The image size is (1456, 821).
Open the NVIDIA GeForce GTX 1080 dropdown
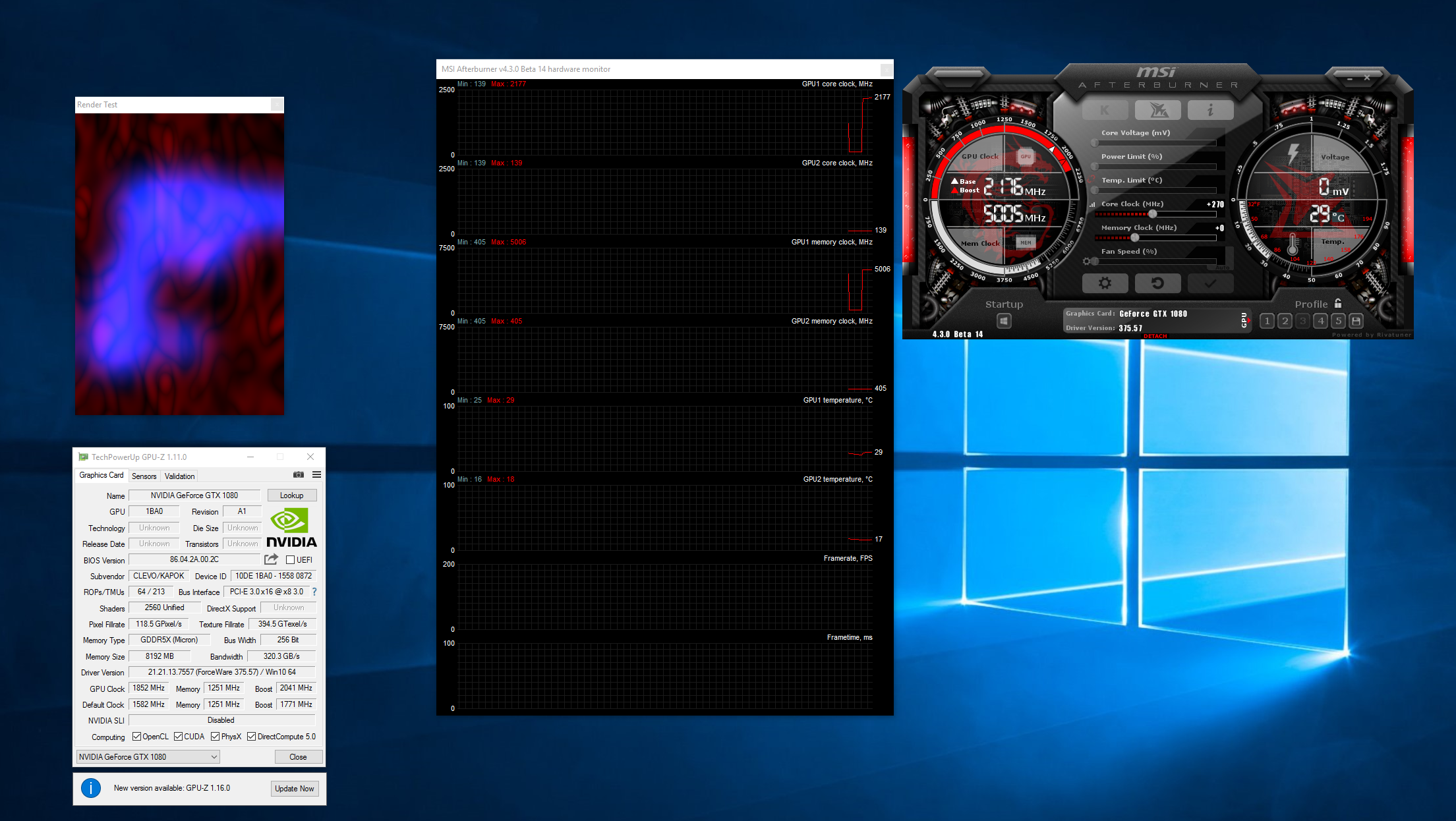tap(148, 757)
